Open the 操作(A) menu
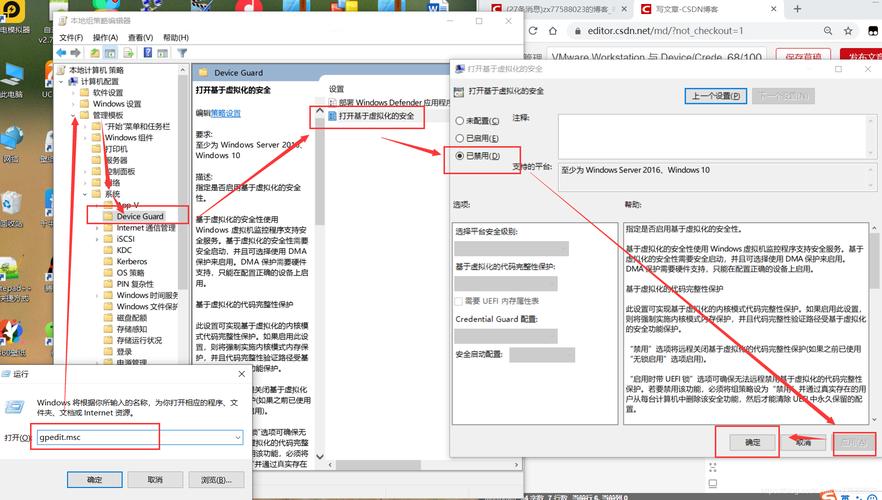Screen dimensions: 882x500 [x=103, y=37]
